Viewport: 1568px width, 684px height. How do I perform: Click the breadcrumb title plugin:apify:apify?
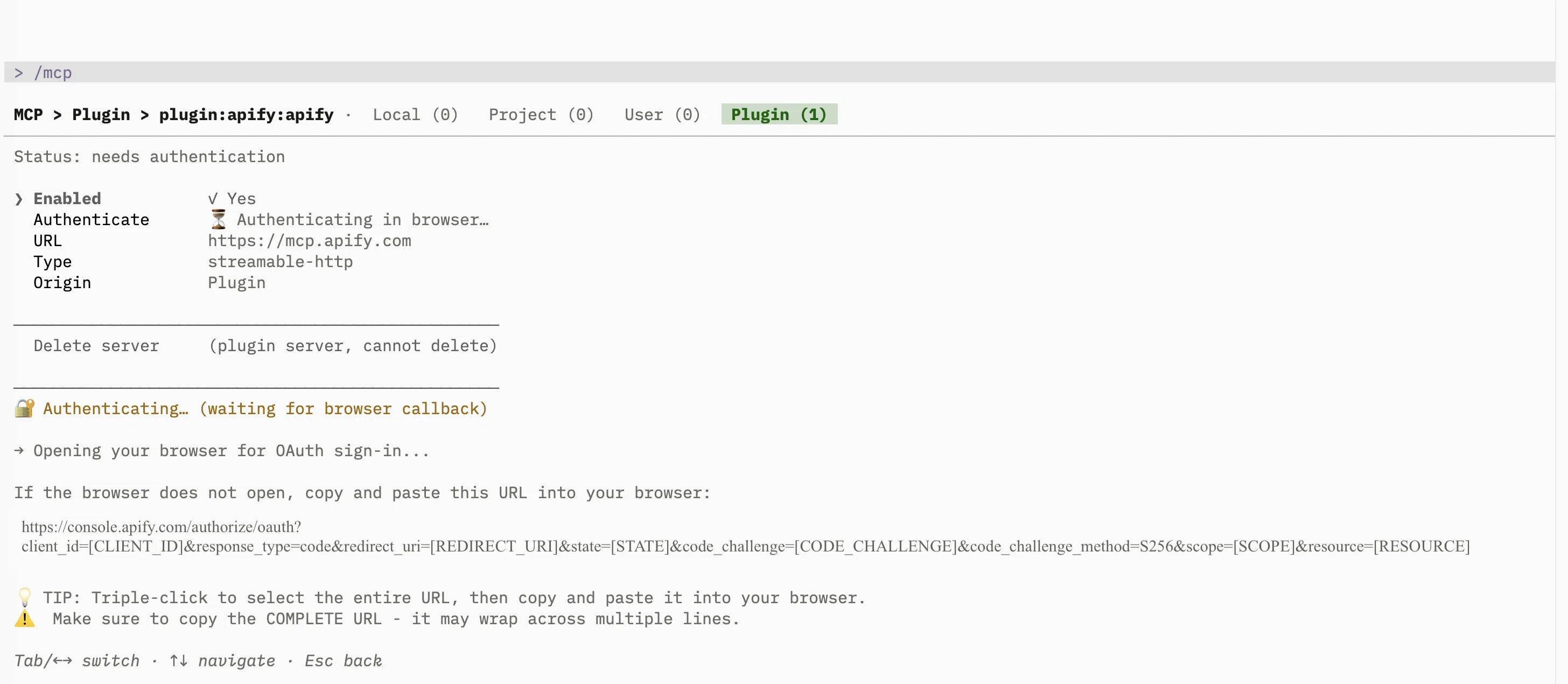point(246,115)
